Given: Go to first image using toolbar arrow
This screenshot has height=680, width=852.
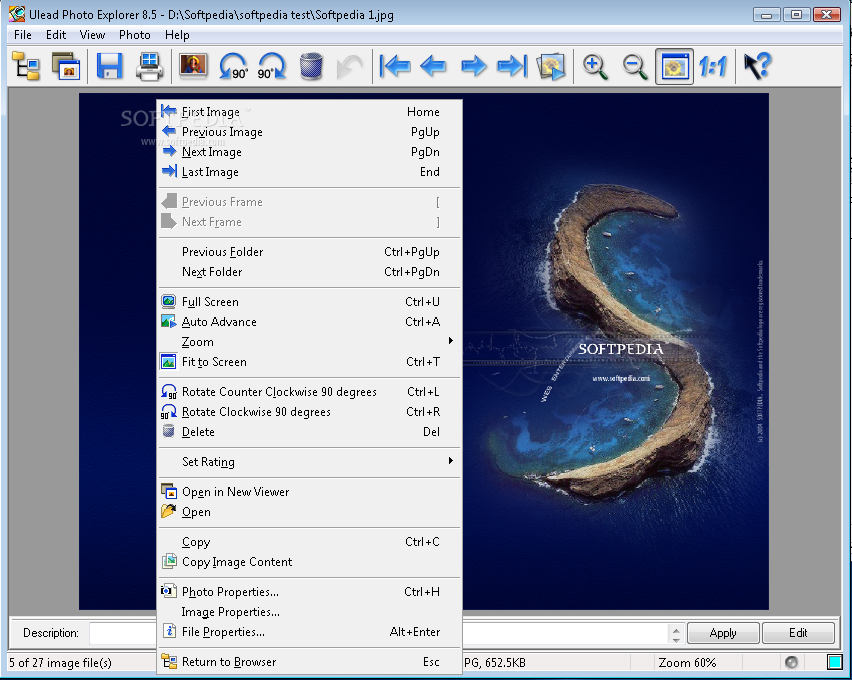Looking at the screenshot, I should coord(394,66).
